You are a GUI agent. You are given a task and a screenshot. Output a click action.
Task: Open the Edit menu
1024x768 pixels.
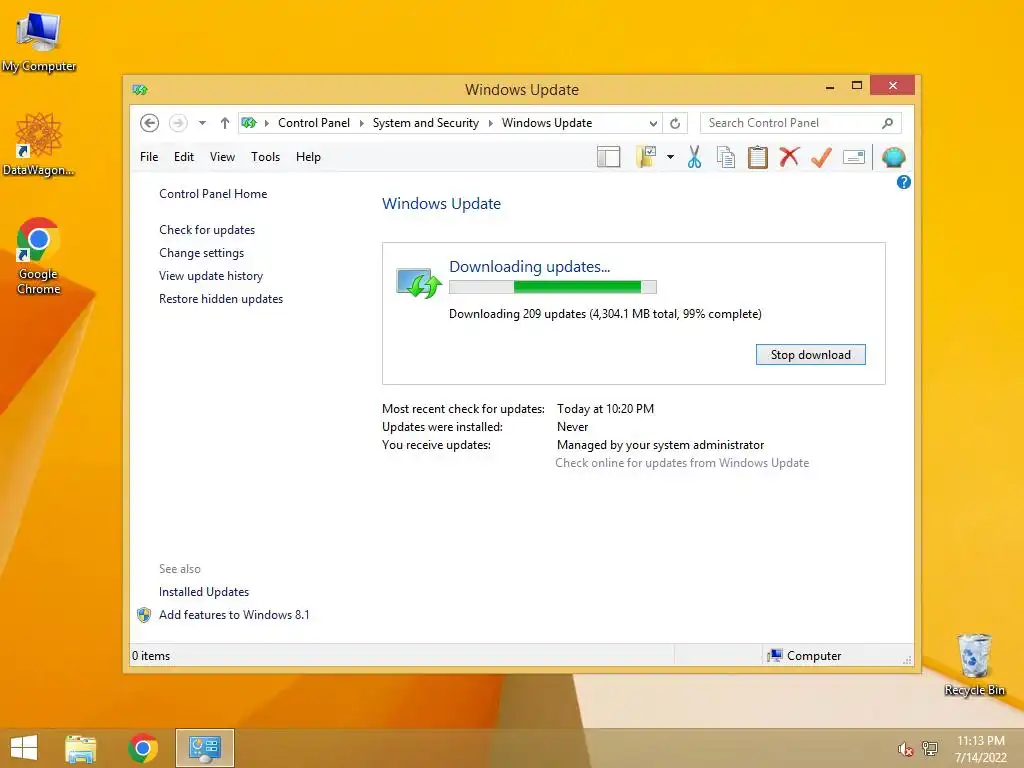pos(184,157)
